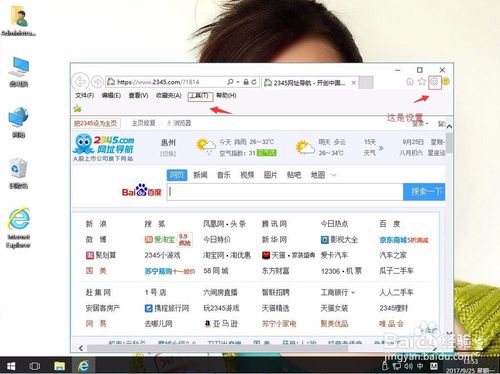Click the browser Back arrow button
This screenshot has width=500, height=374.
(x=80, y=82)
